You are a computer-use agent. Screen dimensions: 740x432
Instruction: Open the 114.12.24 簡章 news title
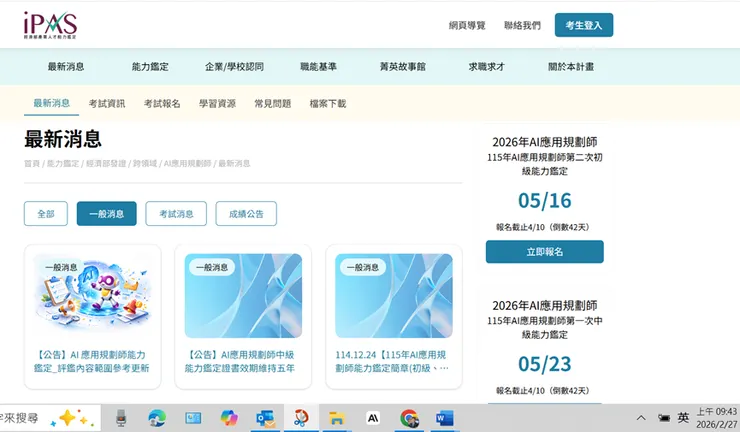coord(392,361)
